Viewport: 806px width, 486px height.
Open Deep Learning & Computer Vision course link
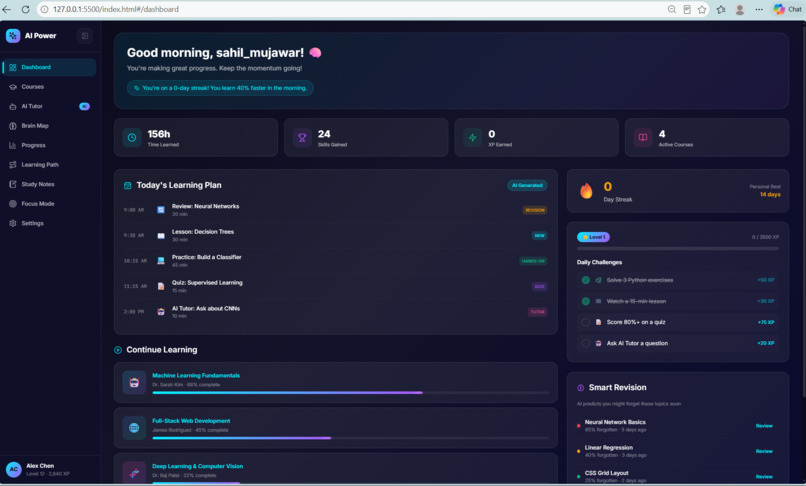pyautogui.click(x=197, y=466)
